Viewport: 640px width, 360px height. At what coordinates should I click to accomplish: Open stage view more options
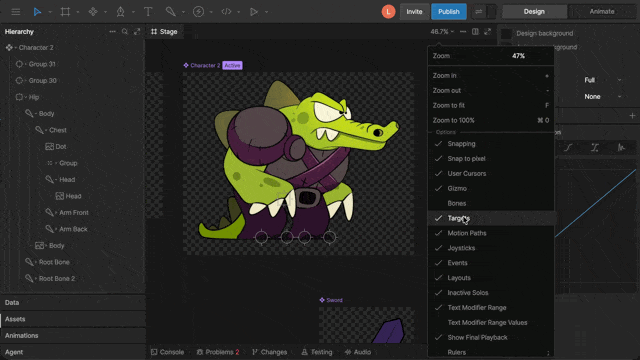pyautogui.click(x=463, y=31)
